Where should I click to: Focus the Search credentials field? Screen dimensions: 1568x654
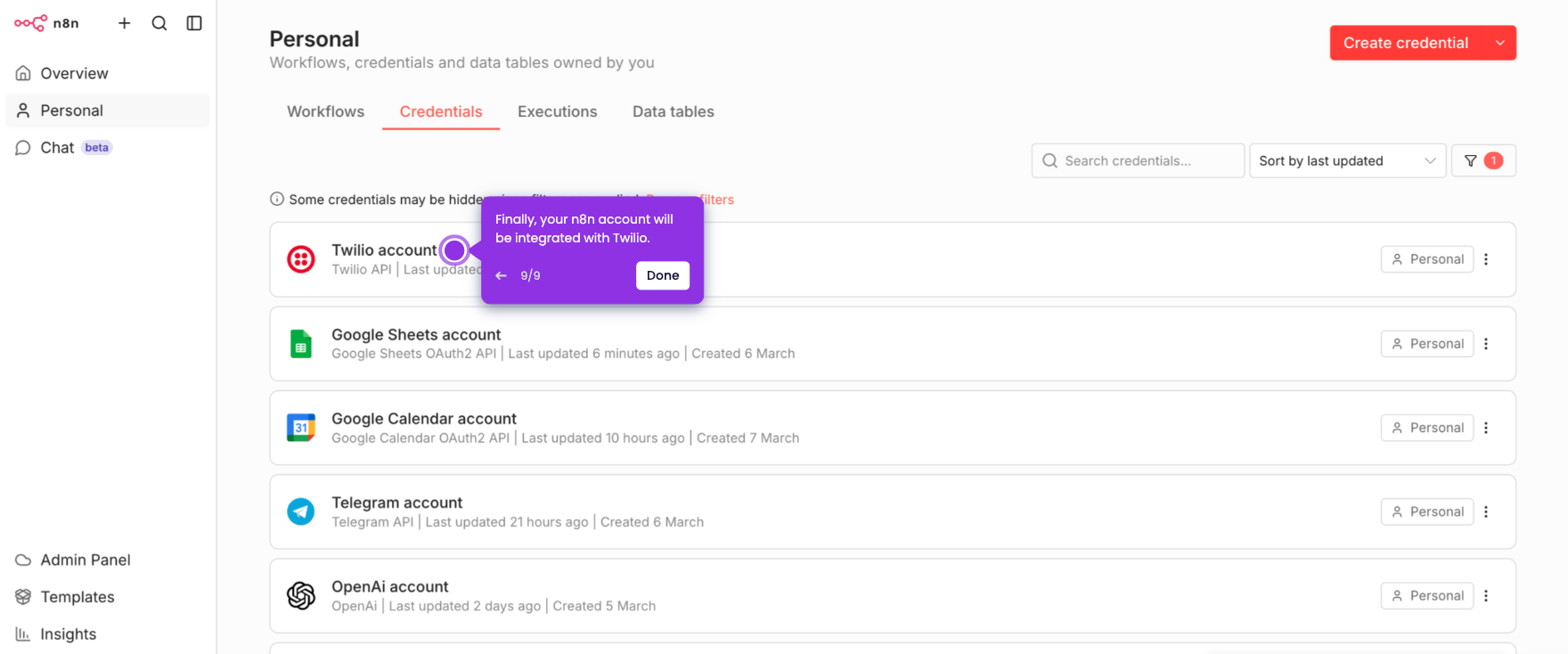(1138, 160)
